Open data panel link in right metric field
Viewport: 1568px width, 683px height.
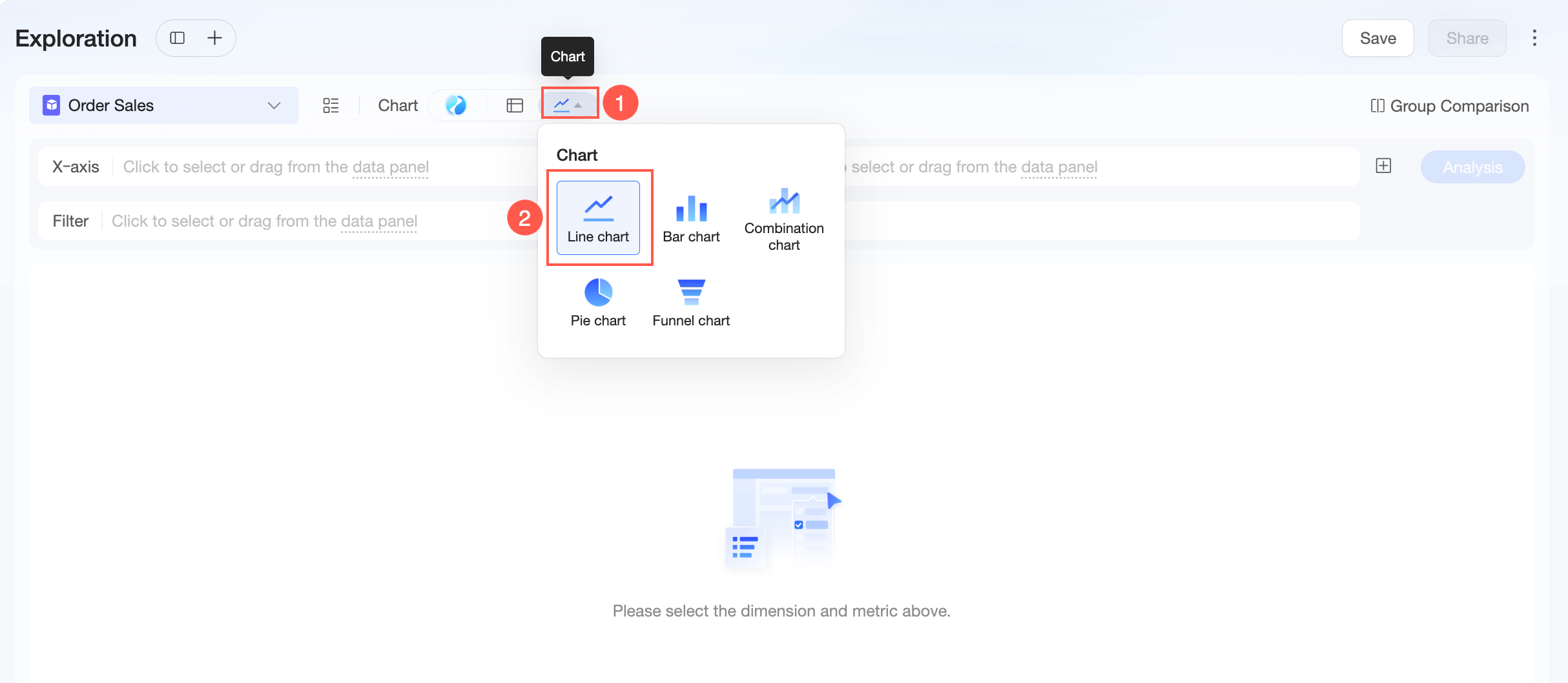click(1059, 167)
